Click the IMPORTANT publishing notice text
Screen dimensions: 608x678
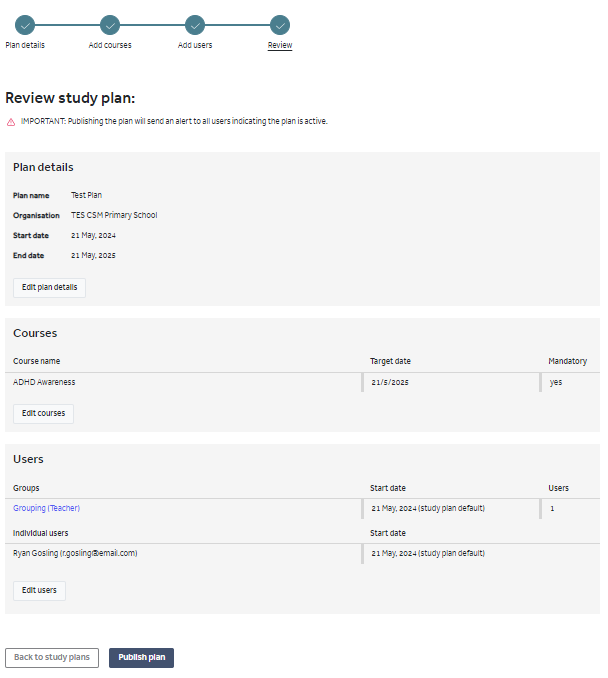click(174, 121)
